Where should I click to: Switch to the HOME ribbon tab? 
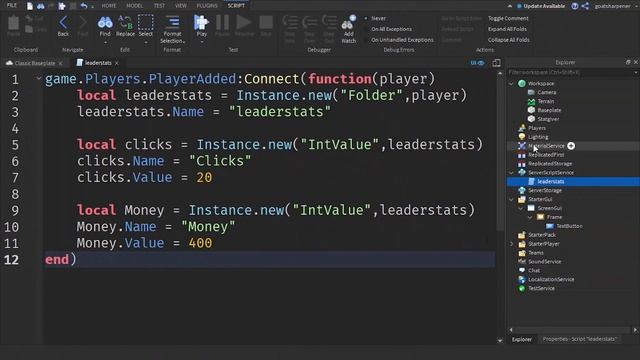(x=109, y=6)
